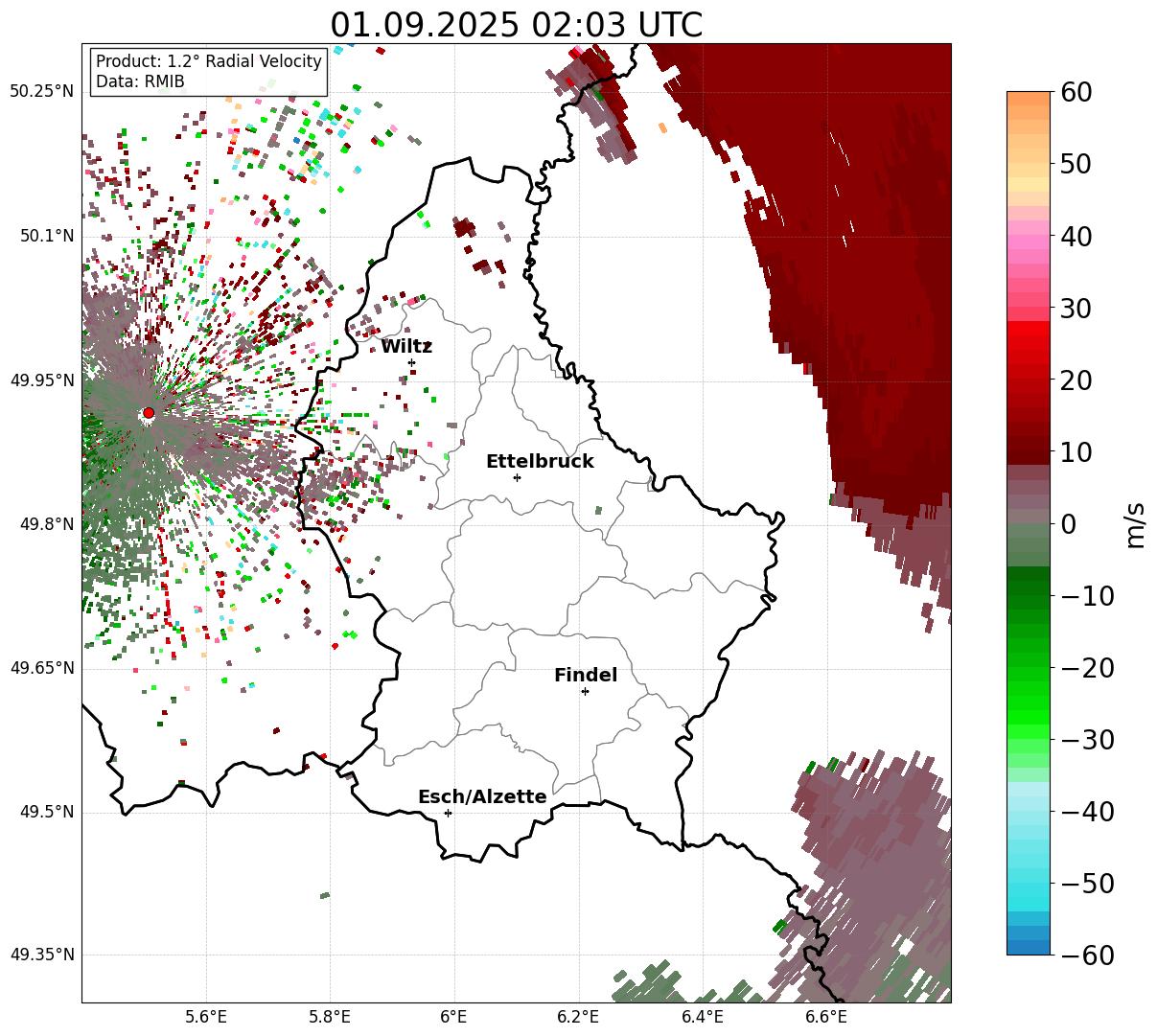This screenshot has width=1157, height=1036.
Task: Click the colorbar label 60
Action: [1076, 92]
